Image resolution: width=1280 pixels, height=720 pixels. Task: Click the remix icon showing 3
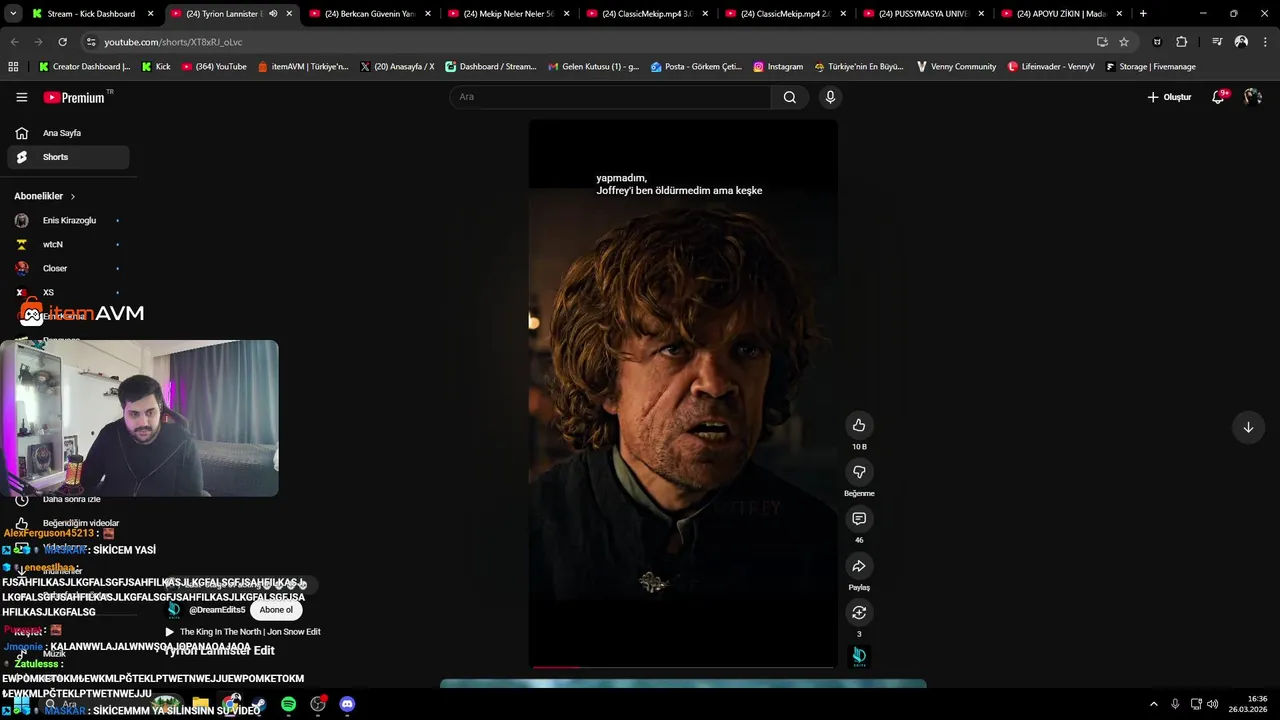click(x=858, y=612)
